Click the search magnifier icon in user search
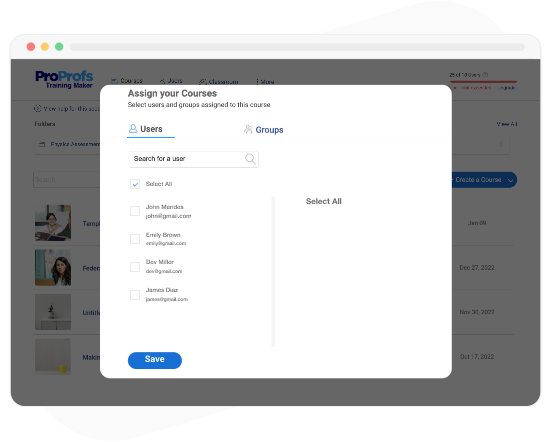The image size is (551, 442). click(x=250, y=159)
